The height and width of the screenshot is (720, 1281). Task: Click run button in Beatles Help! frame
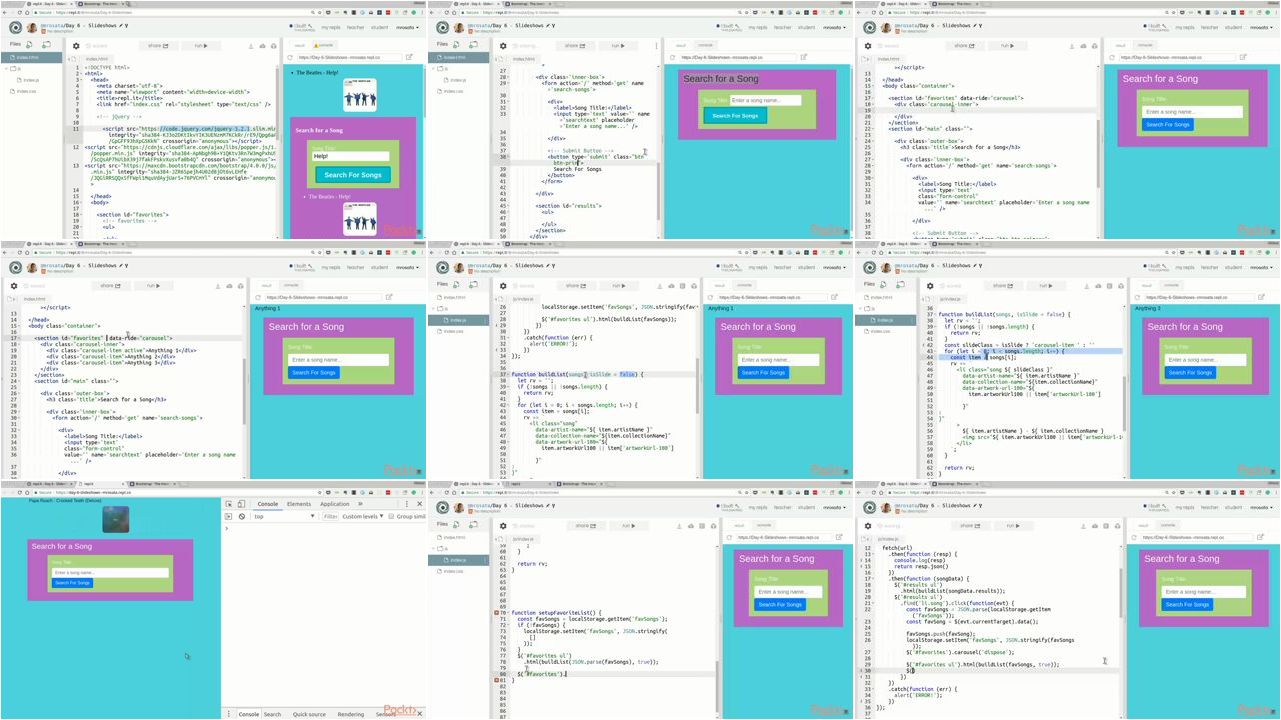tap(202, 46)
